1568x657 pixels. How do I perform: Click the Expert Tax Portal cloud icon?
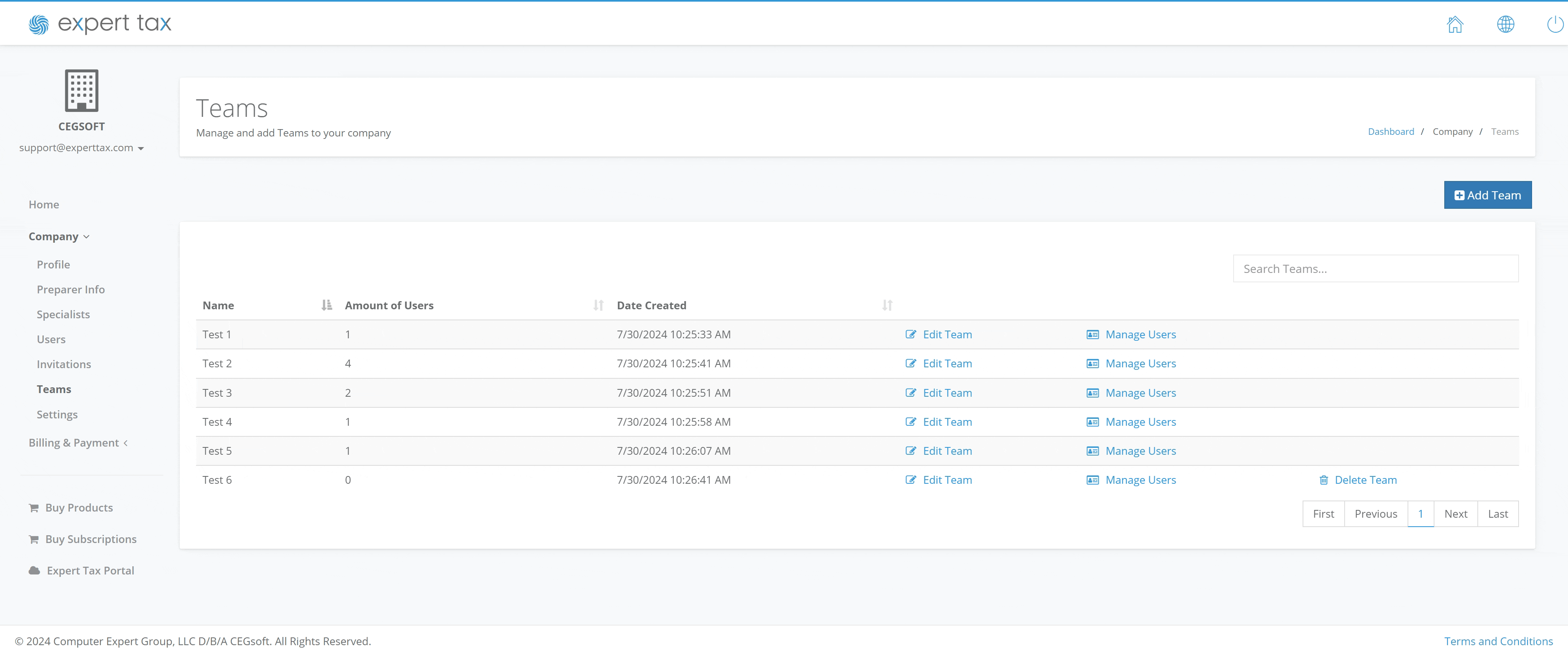pos(34,570)
